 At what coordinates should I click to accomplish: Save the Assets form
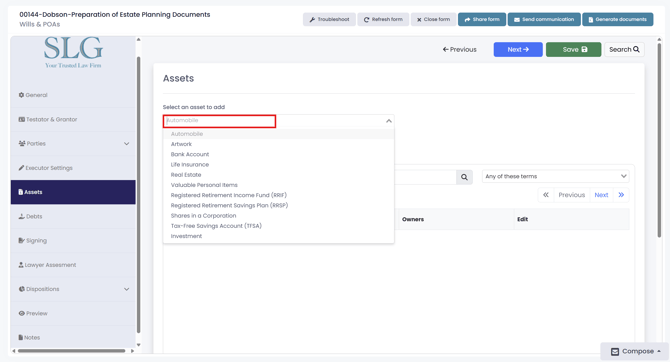[x=573, y=50]
